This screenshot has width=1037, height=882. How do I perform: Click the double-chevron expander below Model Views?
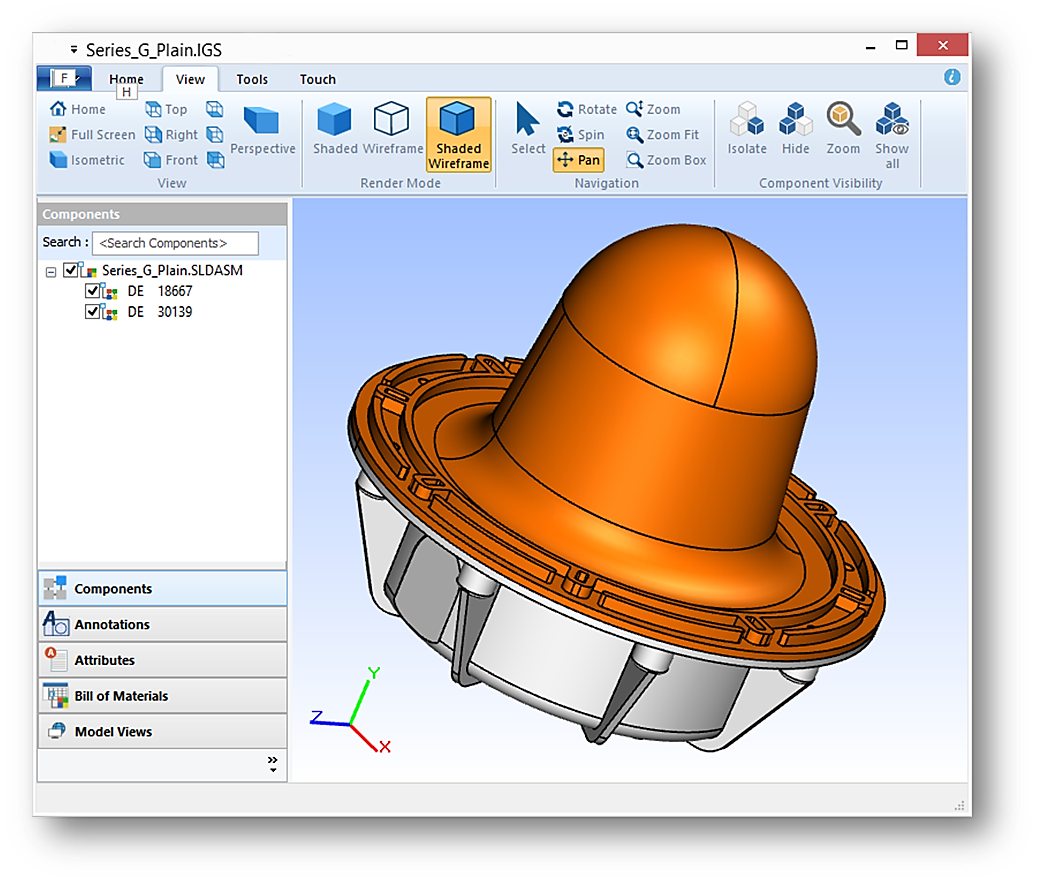(x=272, y=762)
